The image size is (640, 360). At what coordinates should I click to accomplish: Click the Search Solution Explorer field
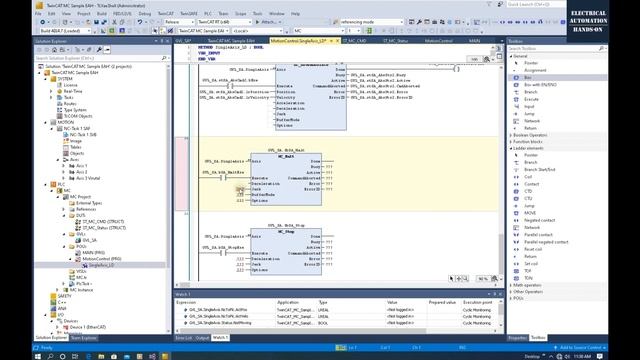(102, 58)
